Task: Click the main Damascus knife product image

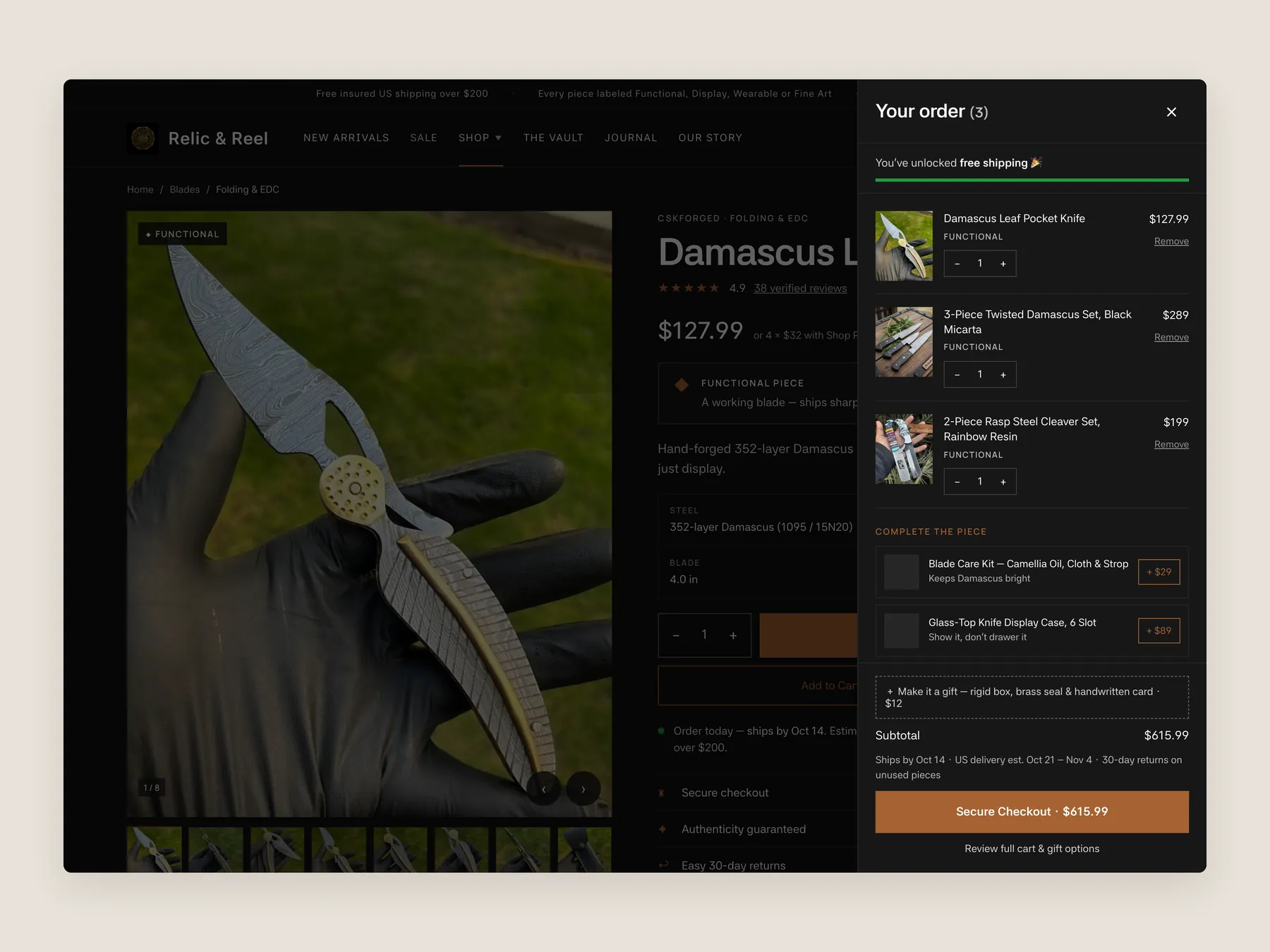Action: coord(369,514)
